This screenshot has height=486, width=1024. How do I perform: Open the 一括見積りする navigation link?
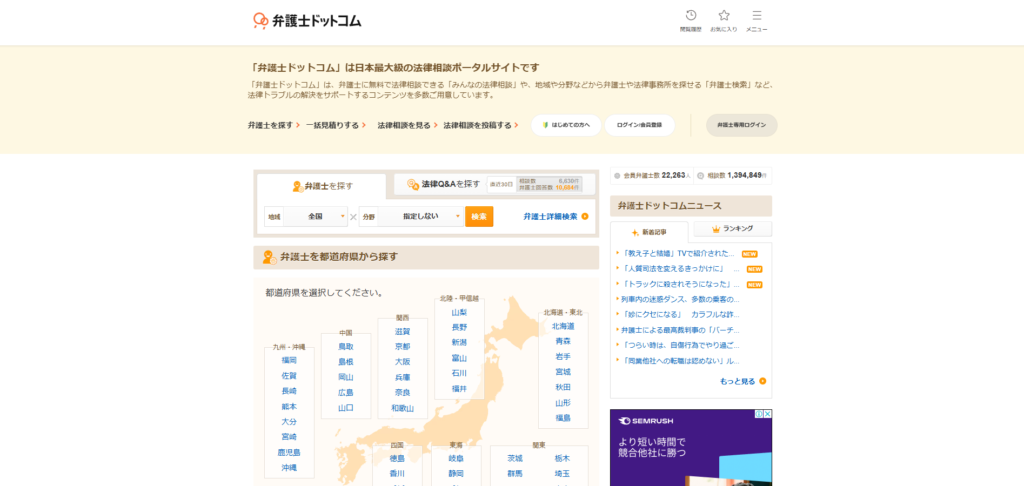(x=336, y=125)
